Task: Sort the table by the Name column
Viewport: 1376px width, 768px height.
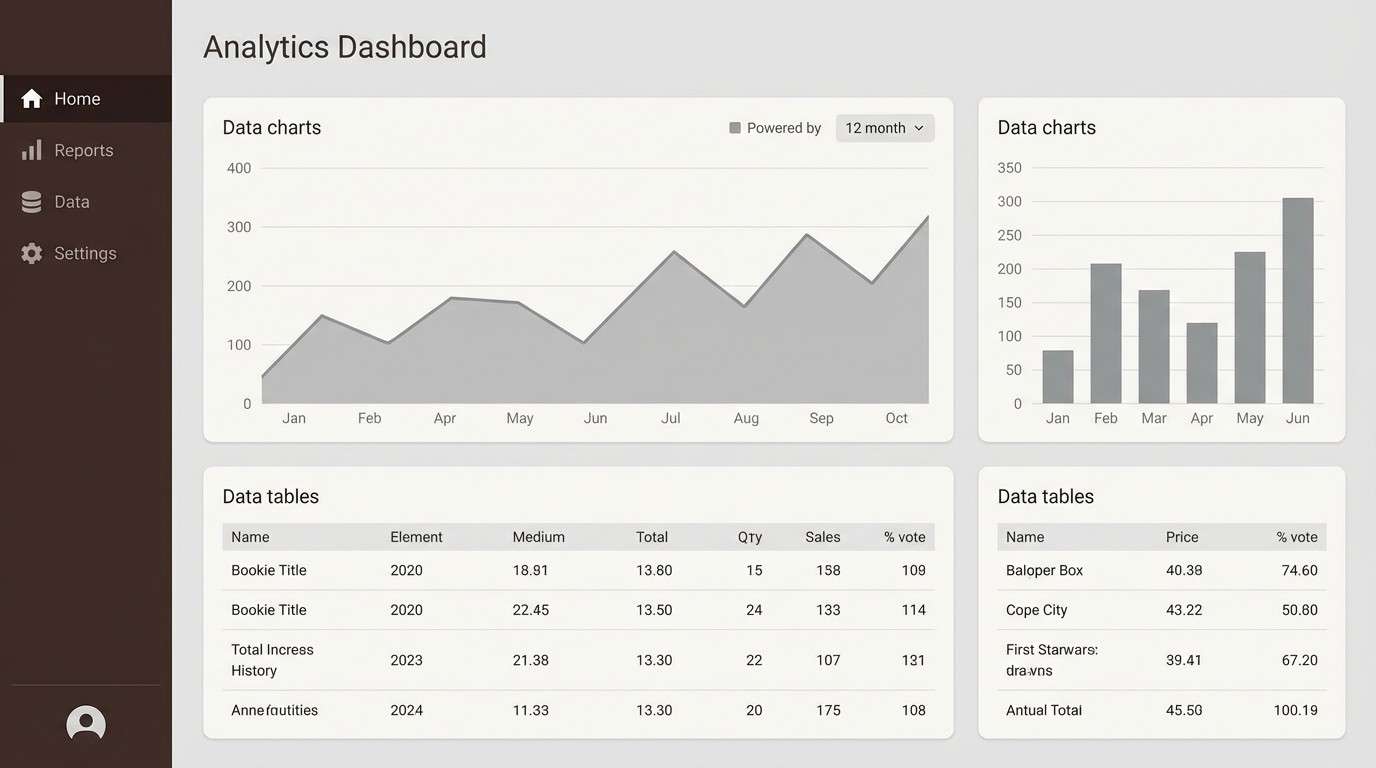Action: [249, 537]
